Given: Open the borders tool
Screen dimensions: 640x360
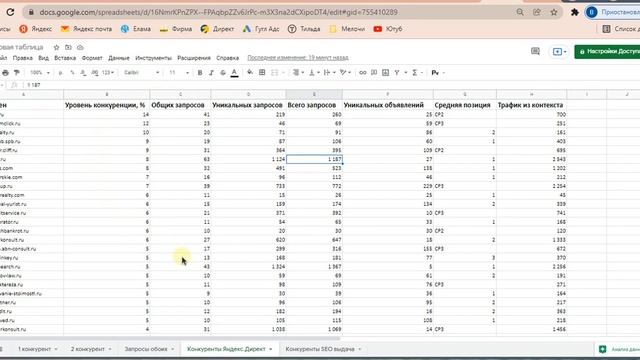Looking at the screenshot, I should [262, 73].
